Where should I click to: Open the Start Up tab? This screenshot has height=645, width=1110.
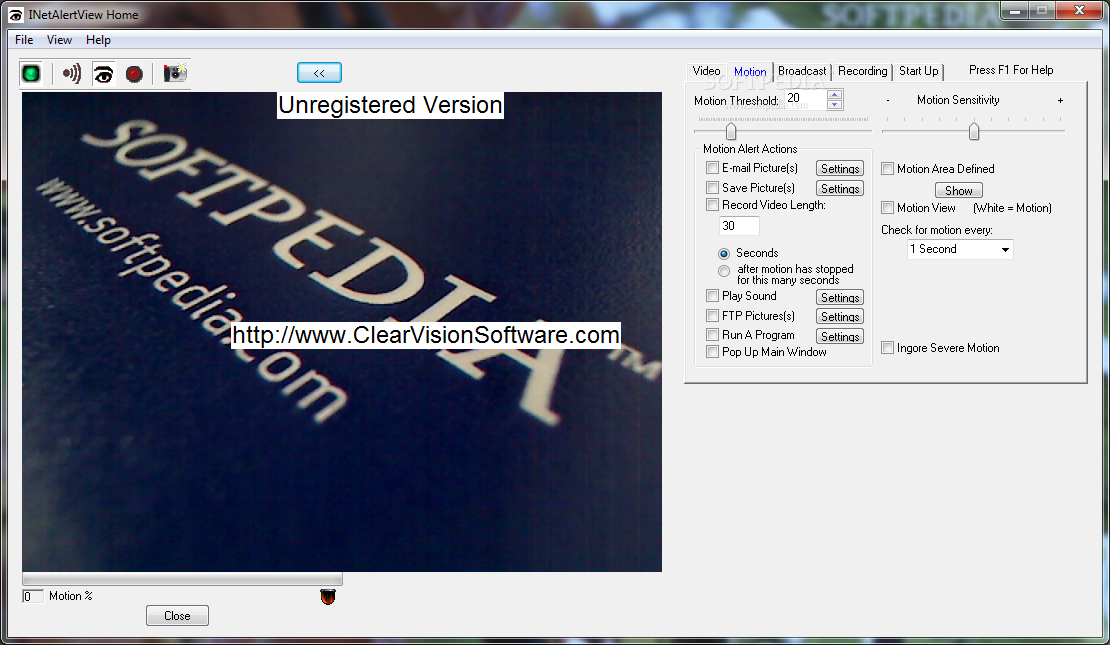(x=919, y=71)
